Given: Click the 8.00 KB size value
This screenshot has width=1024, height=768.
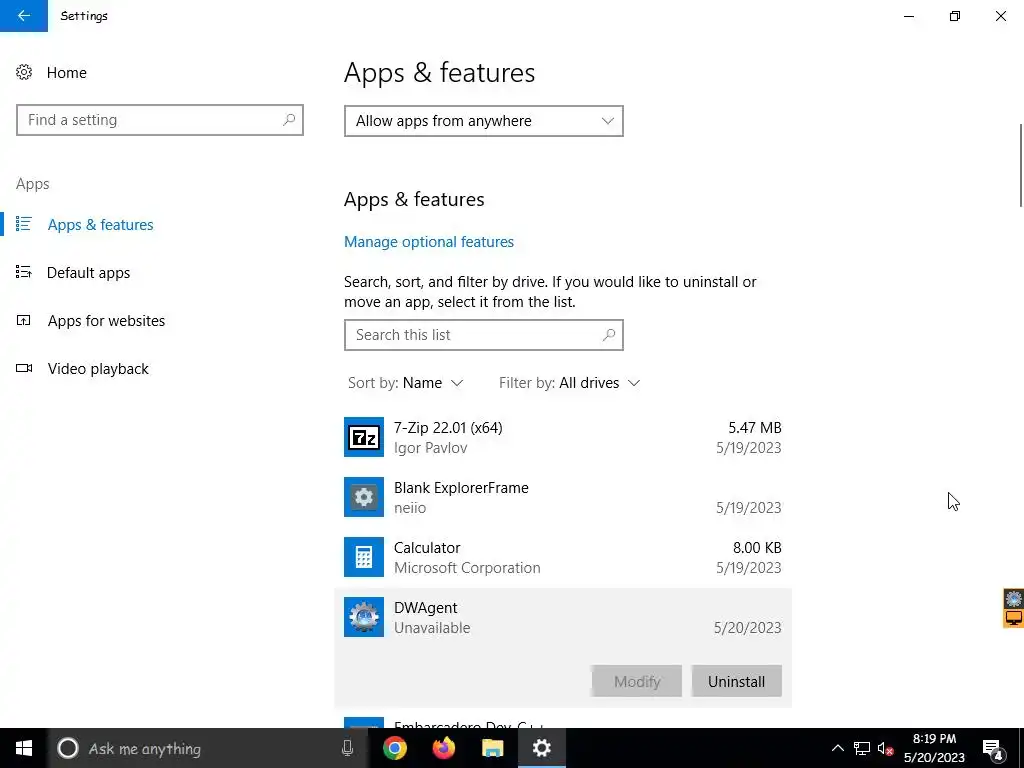Looking at the screenshot, I should pos(757,548).
